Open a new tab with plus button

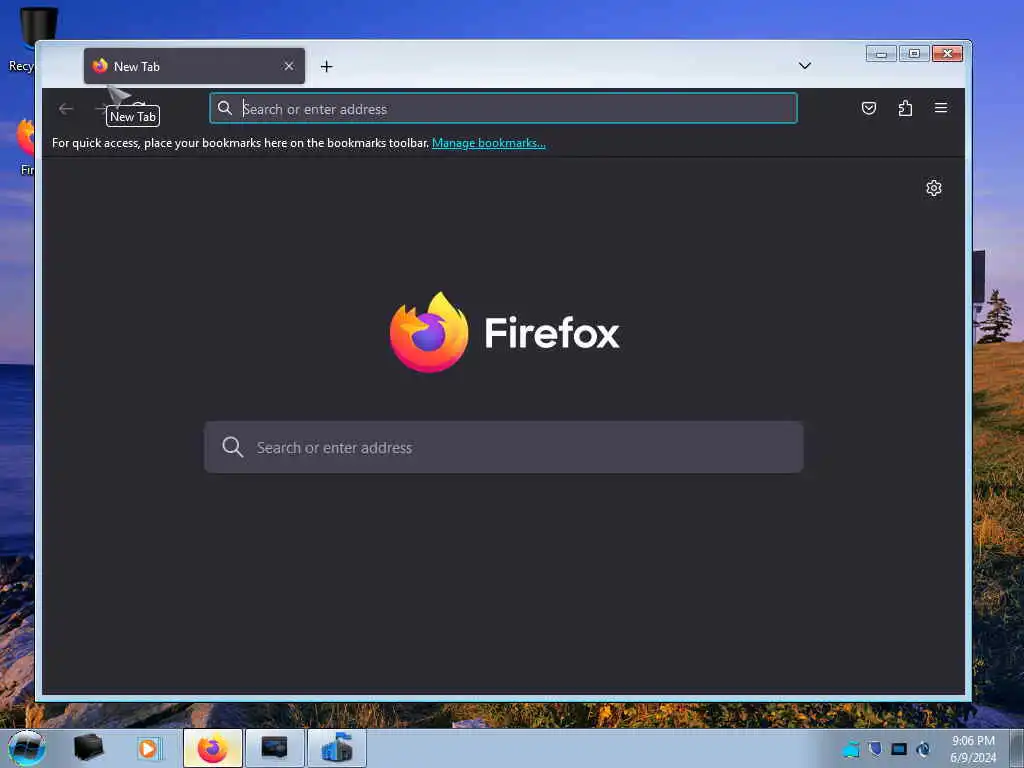327,67
